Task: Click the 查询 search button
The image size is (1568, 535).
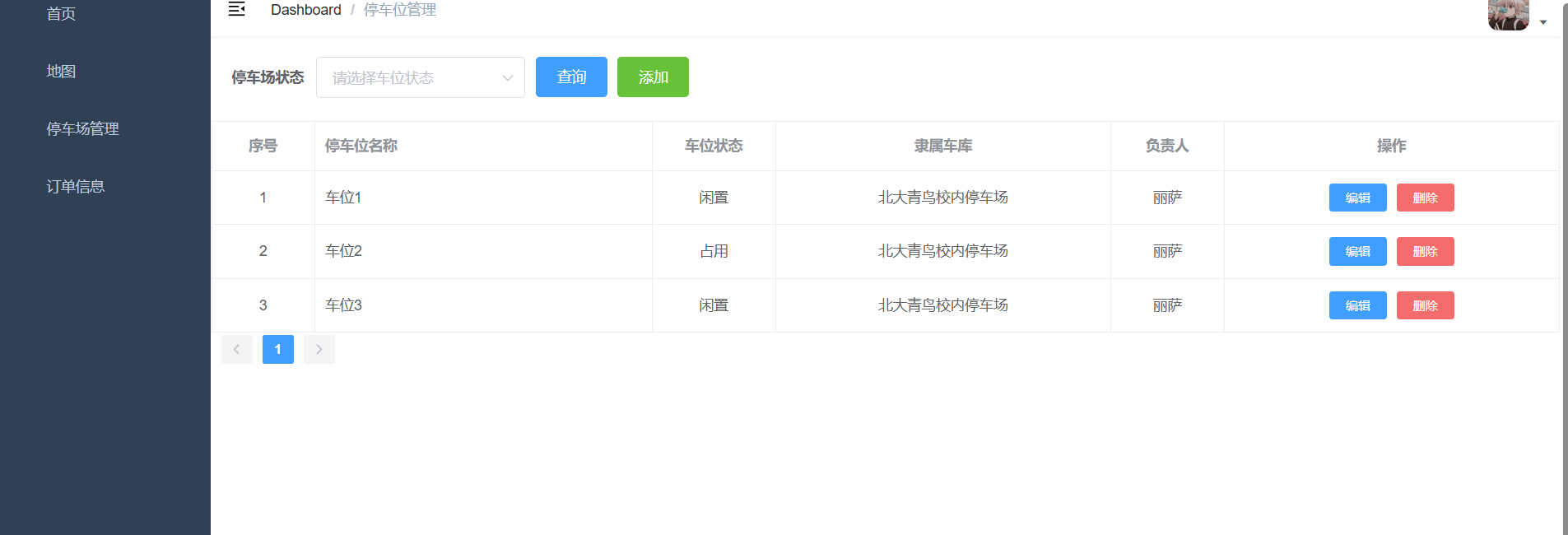Action: (x=571, y=77)
